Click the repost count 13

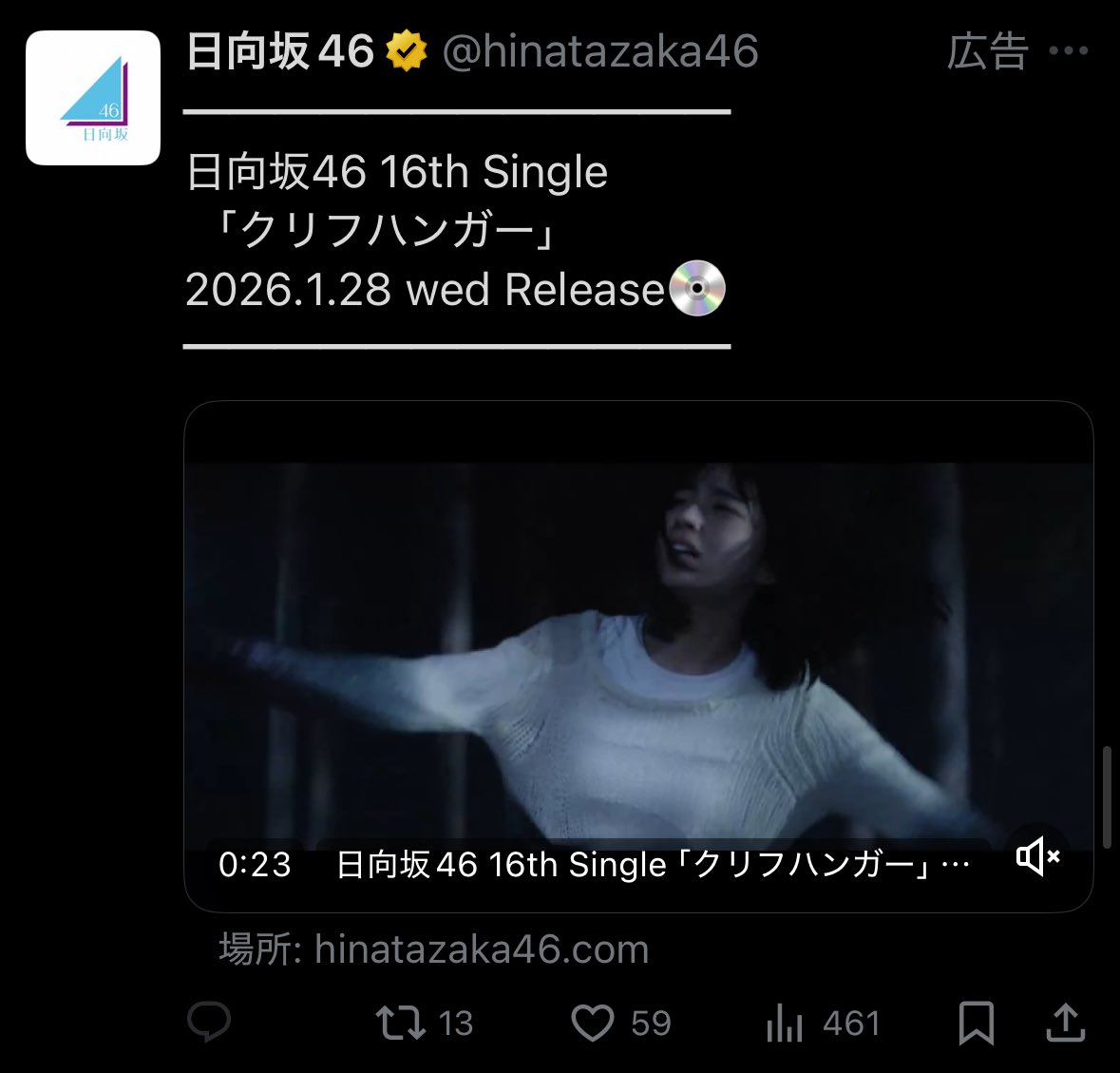456,1023
